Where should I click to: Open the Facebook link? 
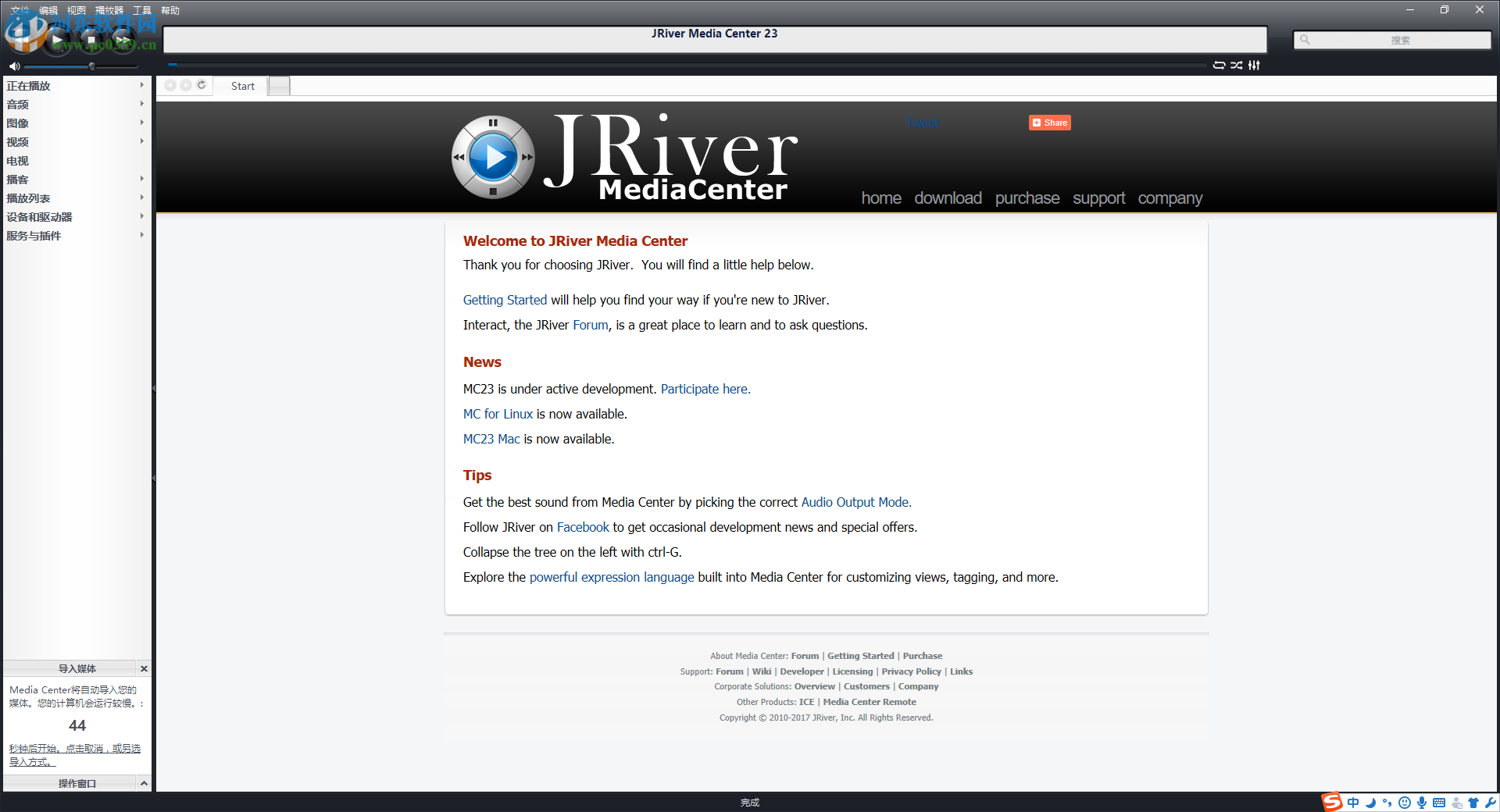[583, 527]
